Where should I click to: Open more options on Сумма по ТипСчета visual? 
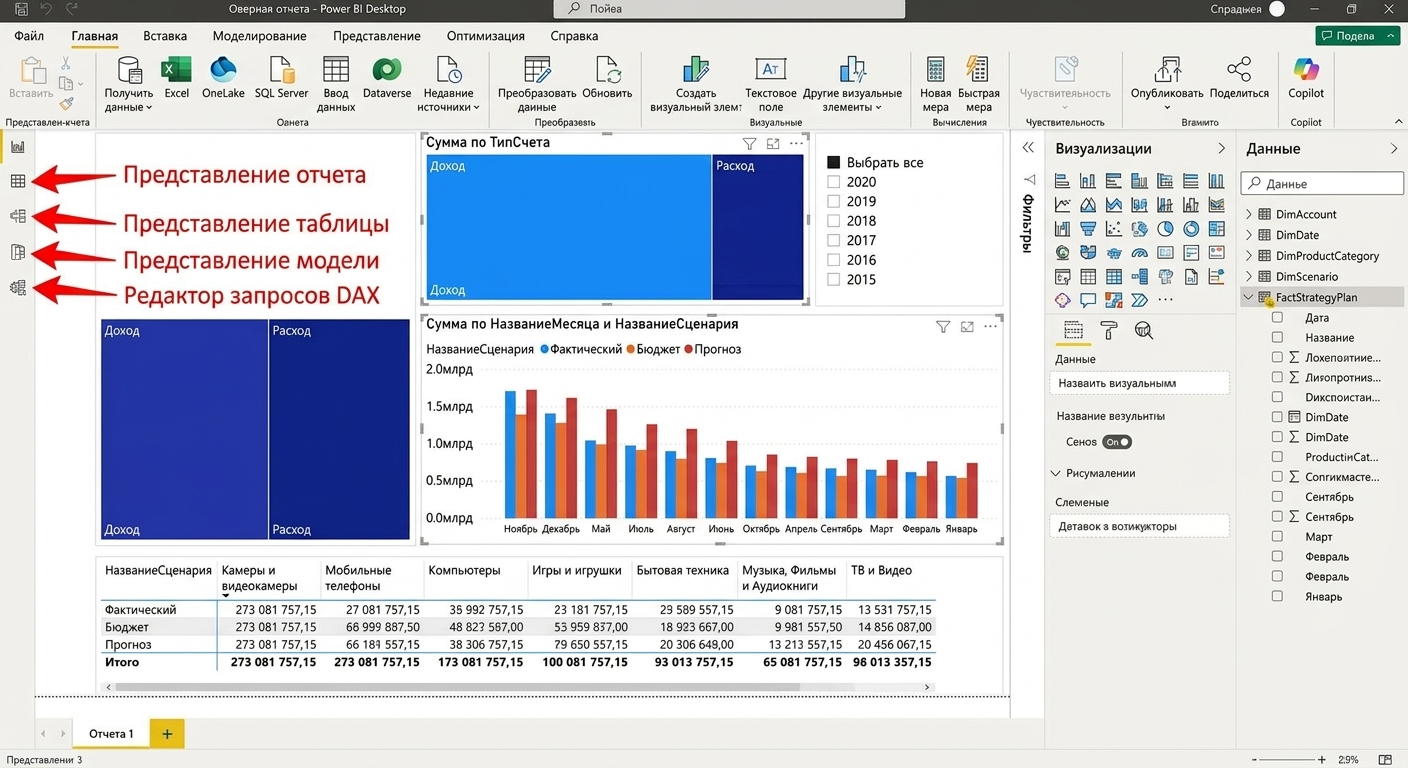(796, 143)
